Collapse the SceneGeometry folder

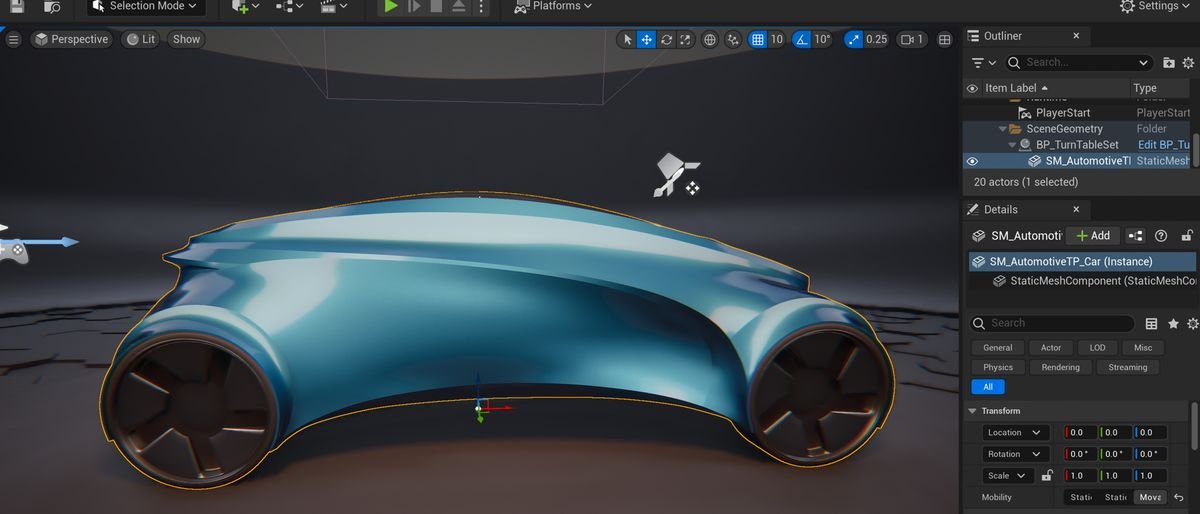click(1003, 129)
